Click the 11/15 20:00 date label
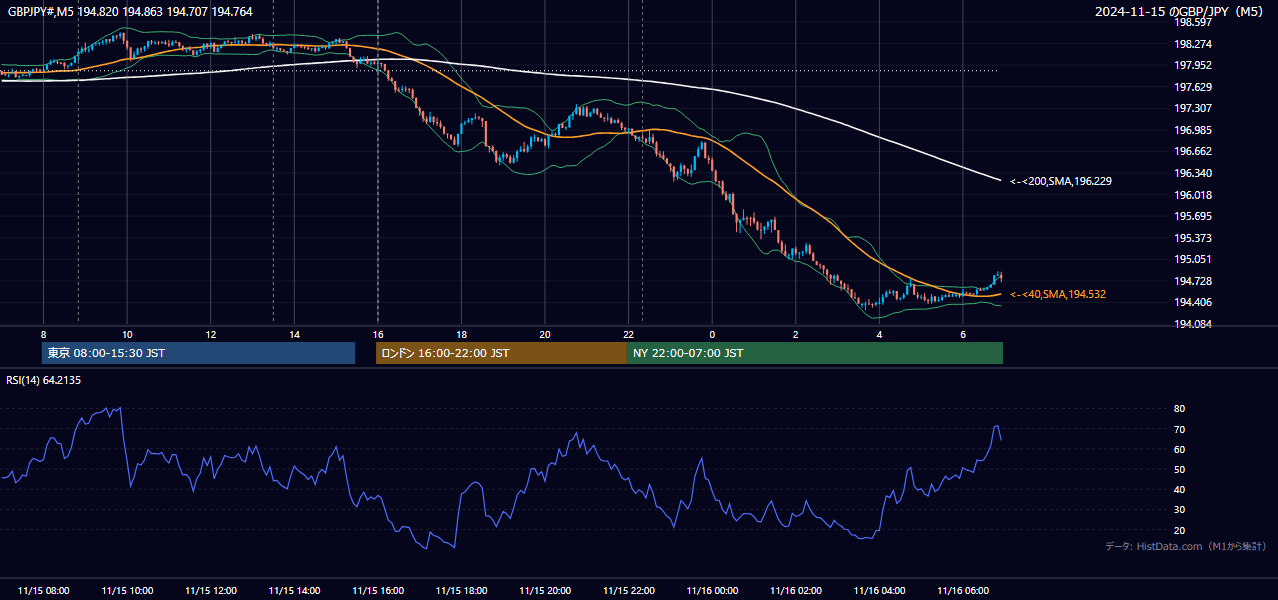This screenshot has height=600, width=1278. [x=545, y=591]
